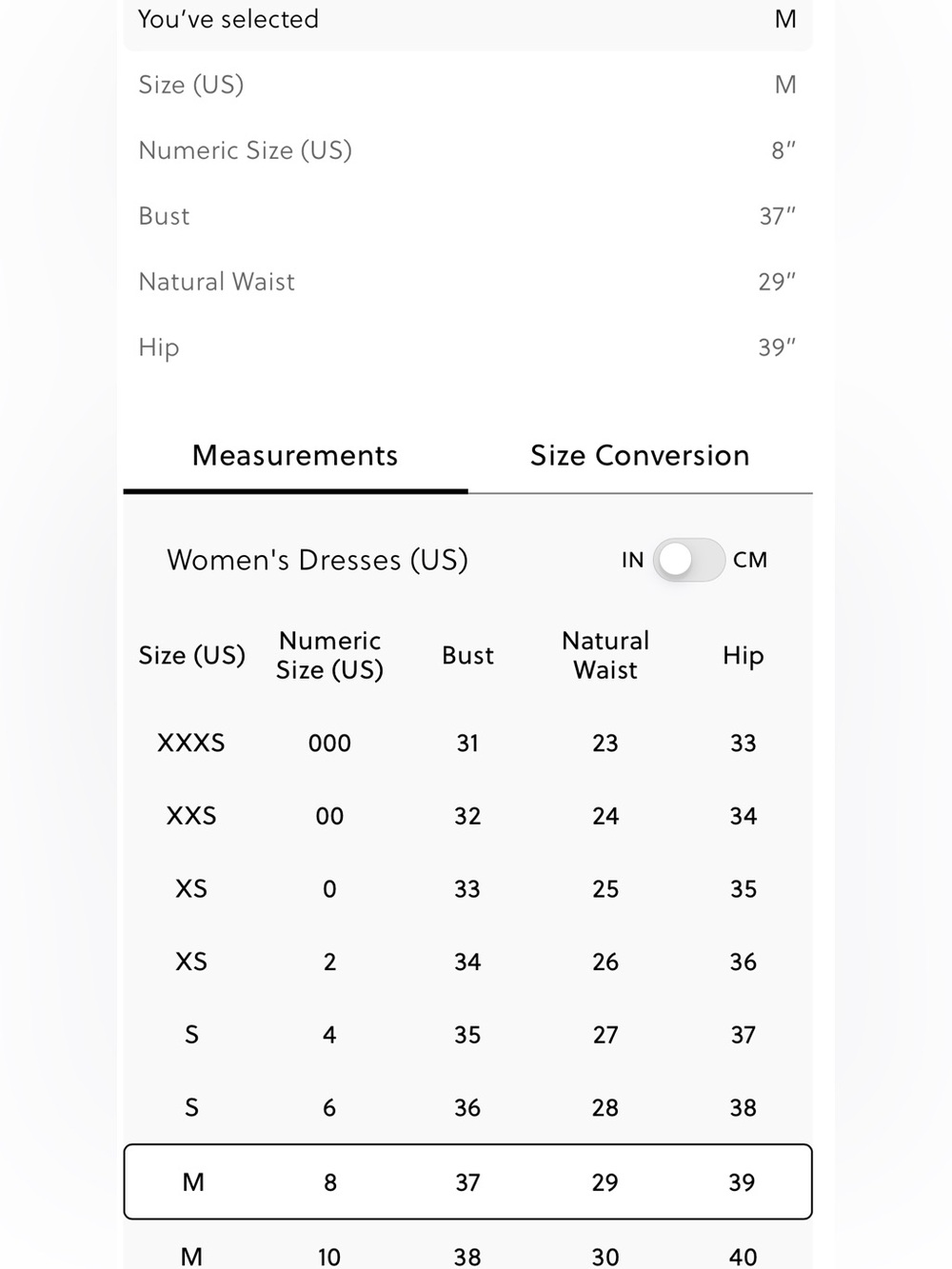Toggle the IN/CM unit switch
This screenshot has width=952, height=1269.
689,560
